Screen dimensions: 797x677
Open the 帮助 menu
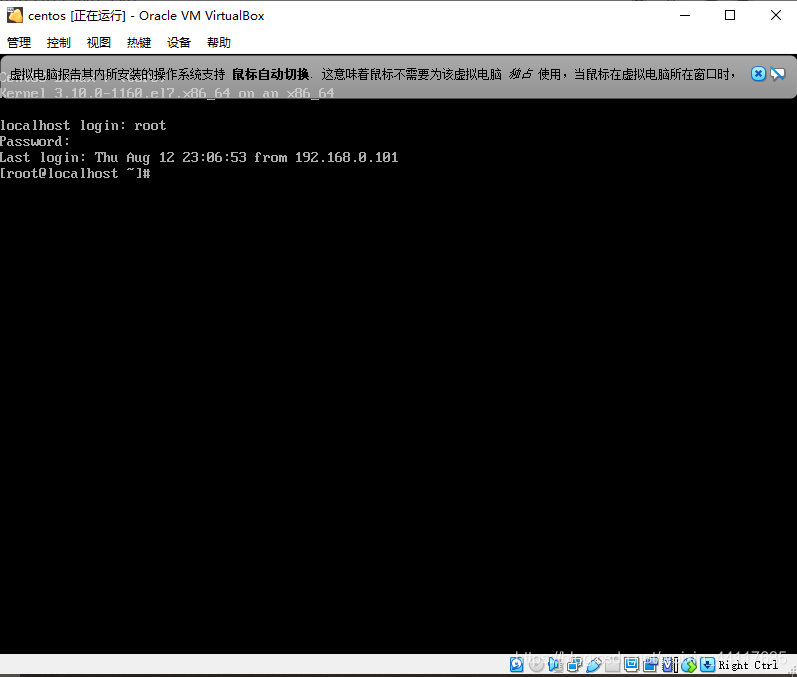(219, 43)
